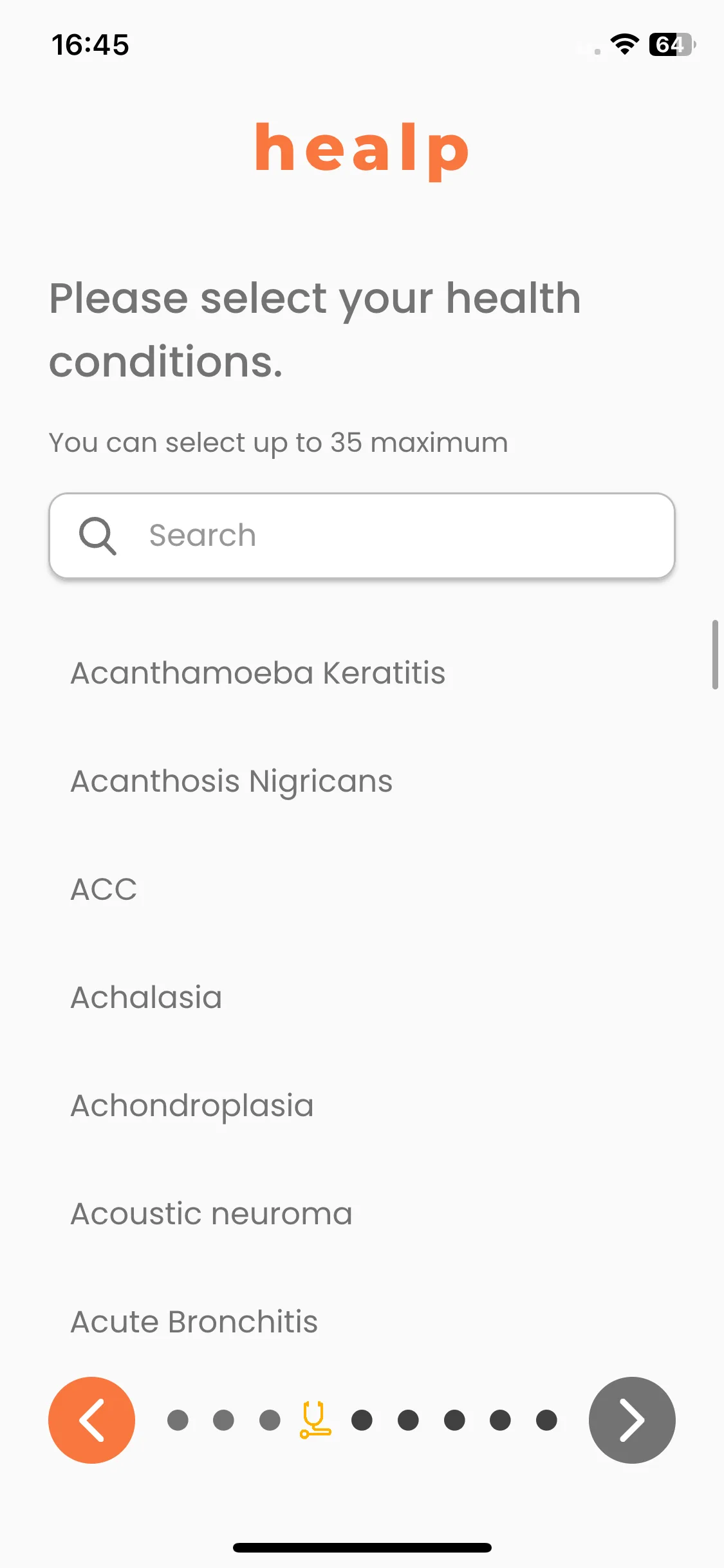Tap the orange back arrow button

coord(91,1420)
